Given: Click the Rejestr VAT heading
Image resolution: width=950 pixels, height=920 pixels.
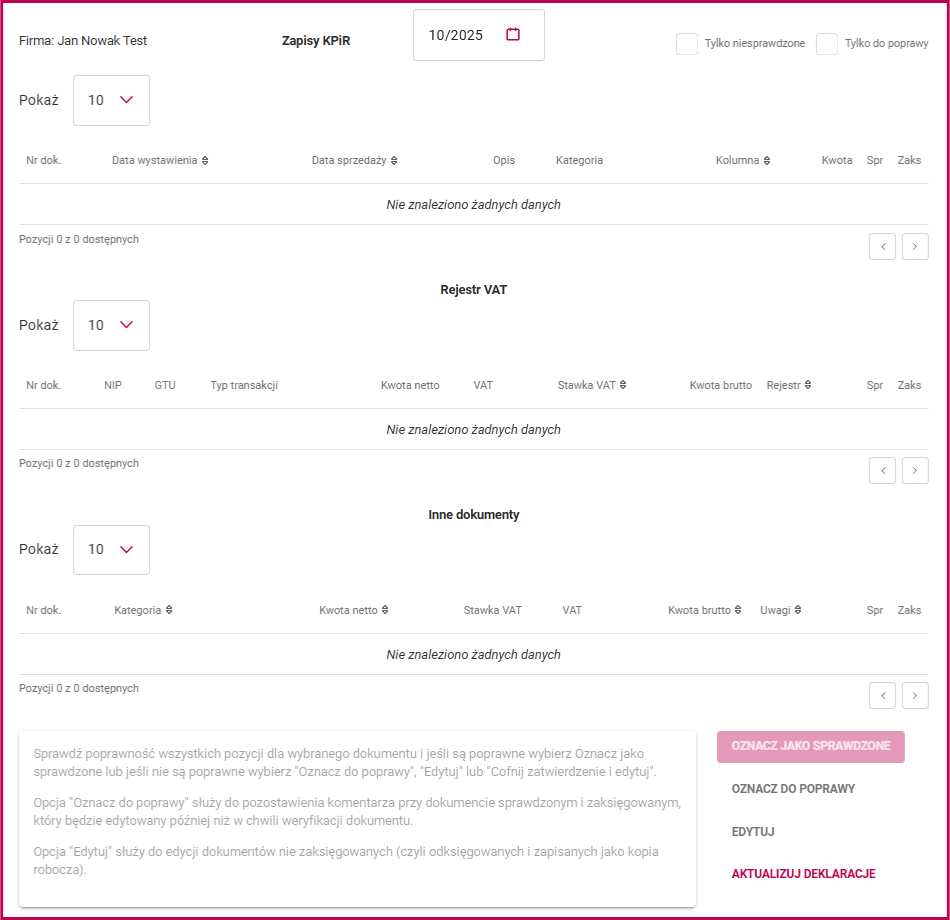Looking at the screenshot, I should coord(474,290).
